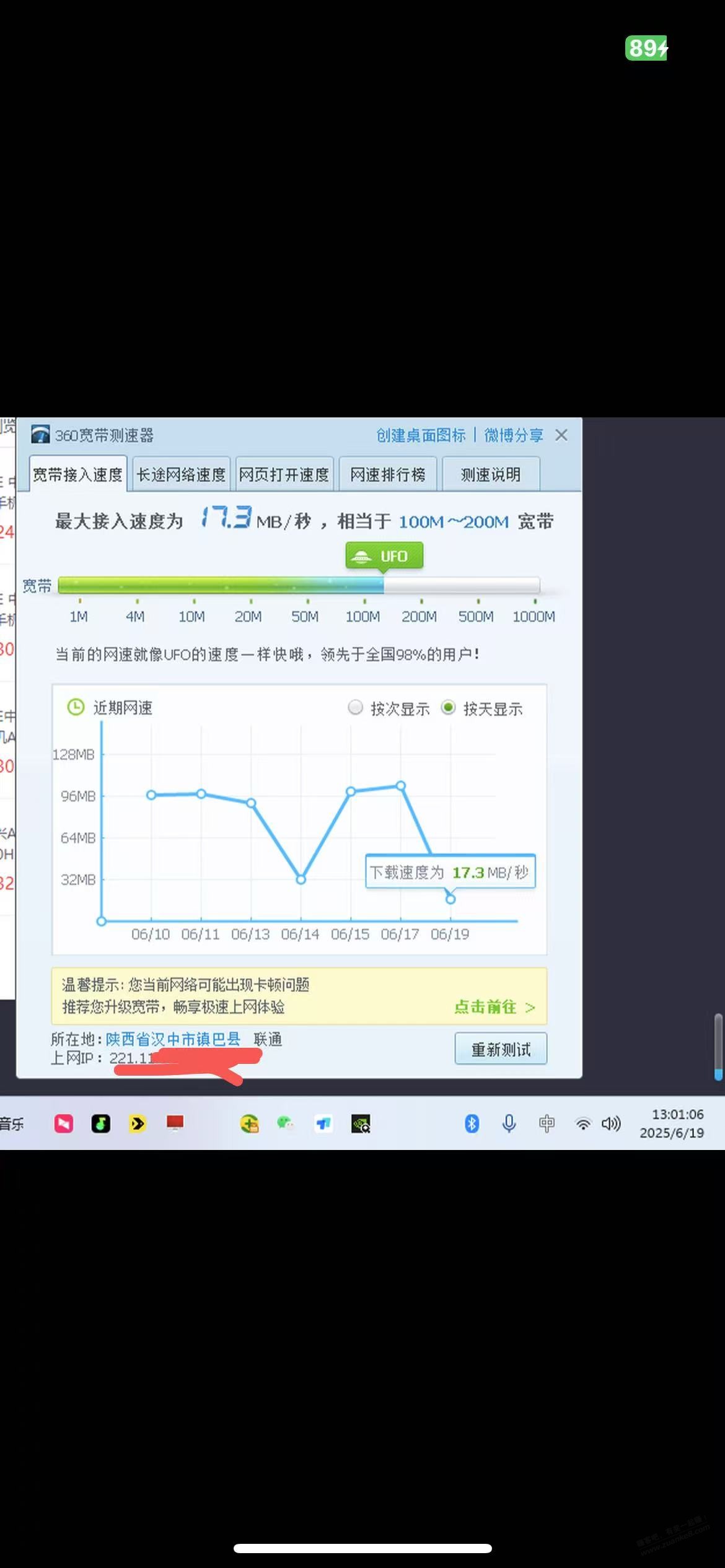Open the pink app icon in the taskbar
Image resolution: width=725 pixels, height=1568 pixels.
[x=63, y=1123]
